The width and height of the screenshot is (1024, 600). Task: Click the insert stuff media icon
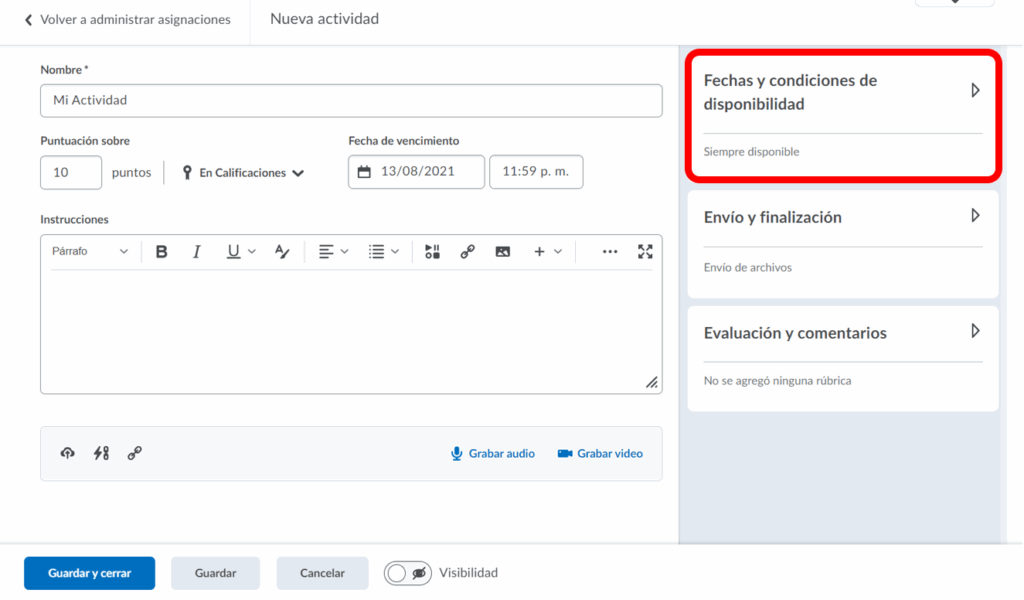click(x=432, y=252)
